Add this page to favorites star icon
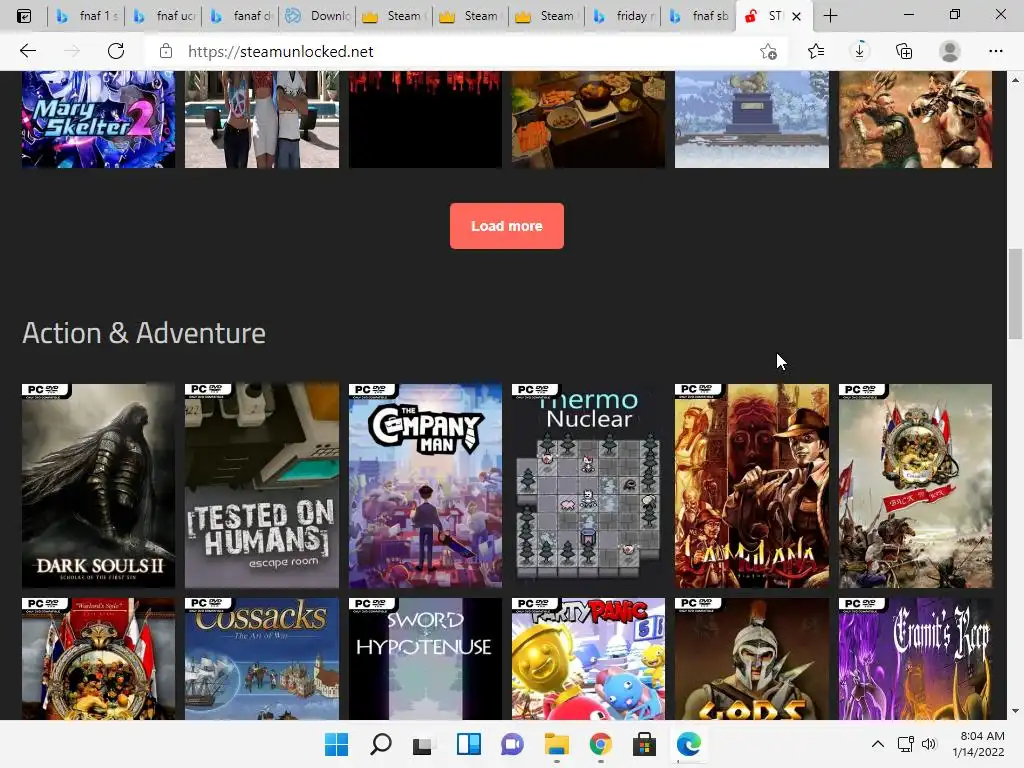 click(x=769, y=52)
